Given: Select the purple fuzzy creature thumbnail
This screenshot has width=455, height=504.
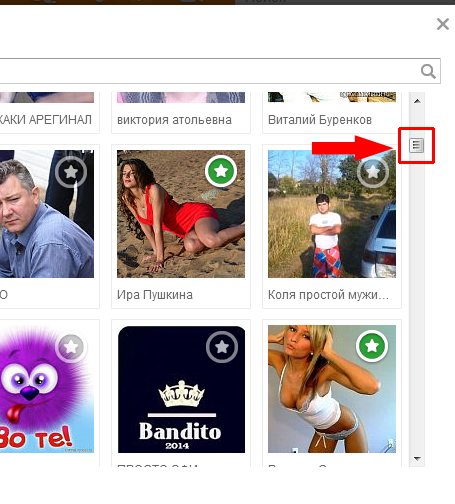Looking at the screenshot, I should (46, 389).
